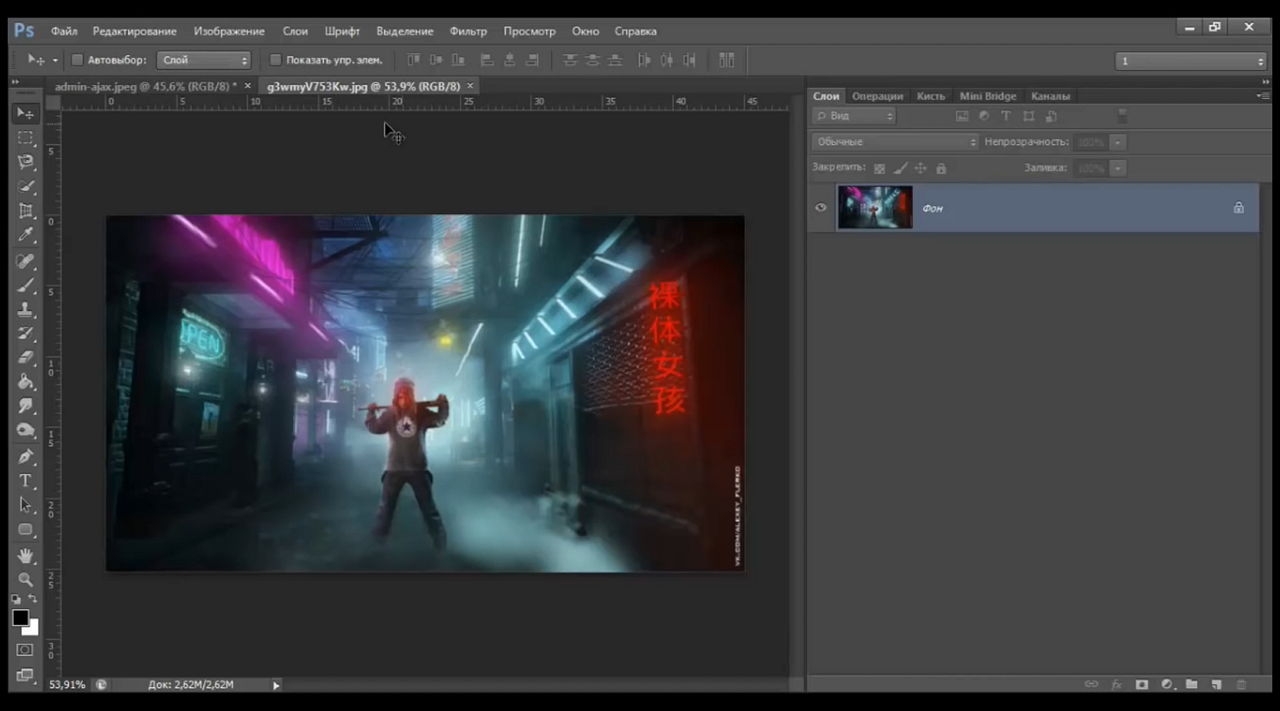Select the Paint Bucket tool
Image resolution: width=1280 pixels, height=711 pixels.
click(x=26, y=382)
